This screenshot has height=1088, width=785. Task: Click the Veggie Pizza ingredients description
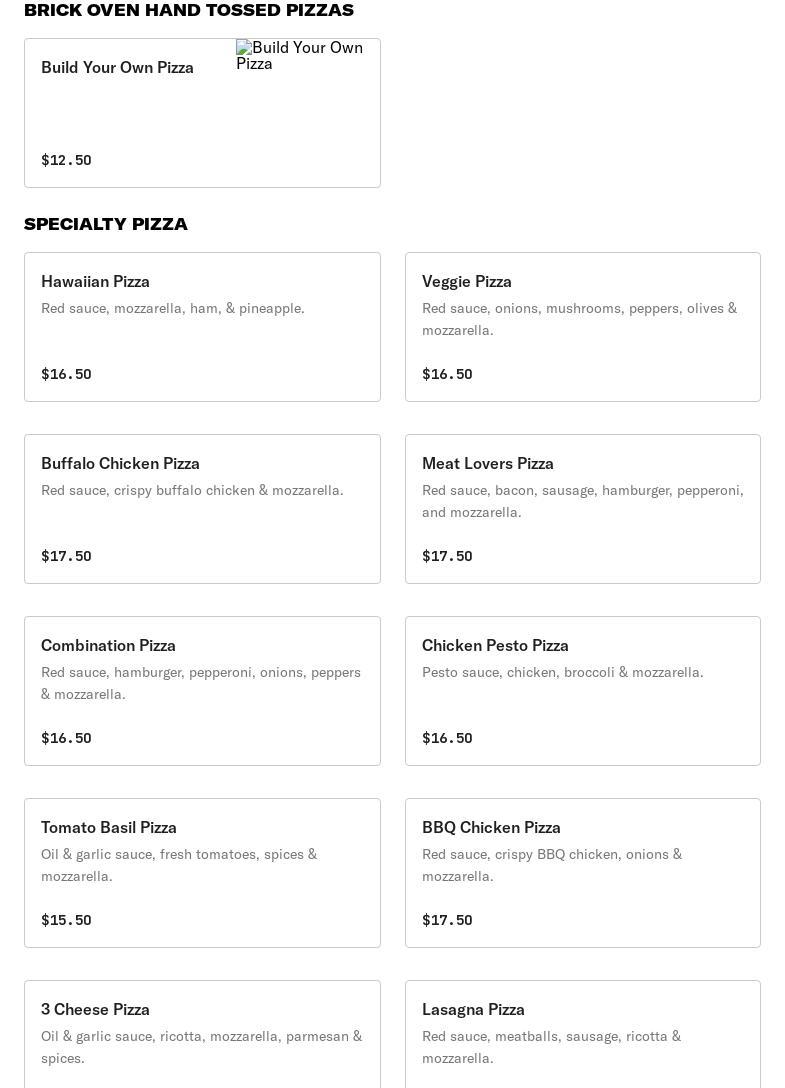point(579,319)
